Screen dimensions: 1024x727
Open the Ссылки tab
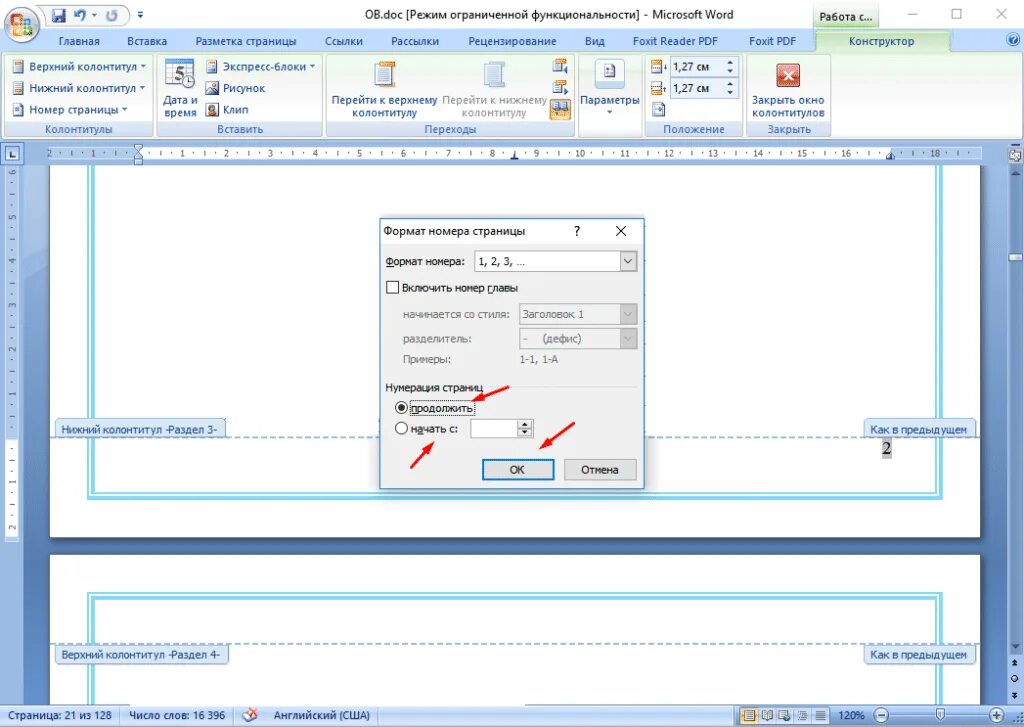pyautogui.click(x=344, y=41)
